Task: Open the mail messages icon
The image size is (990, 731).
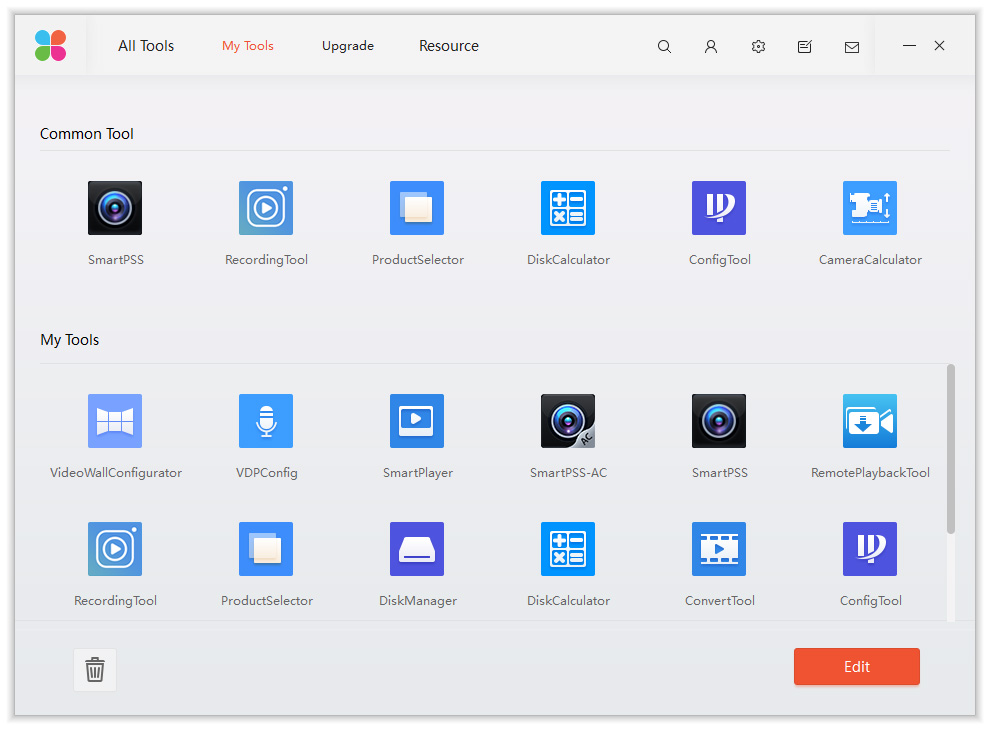Action: [x=852, y=47]
